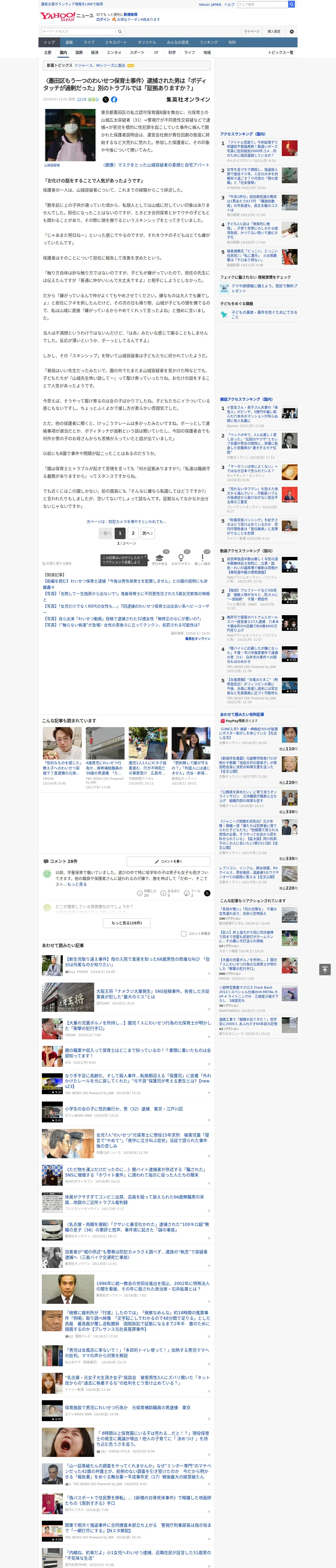Click the 次へ next-page button

147,533
